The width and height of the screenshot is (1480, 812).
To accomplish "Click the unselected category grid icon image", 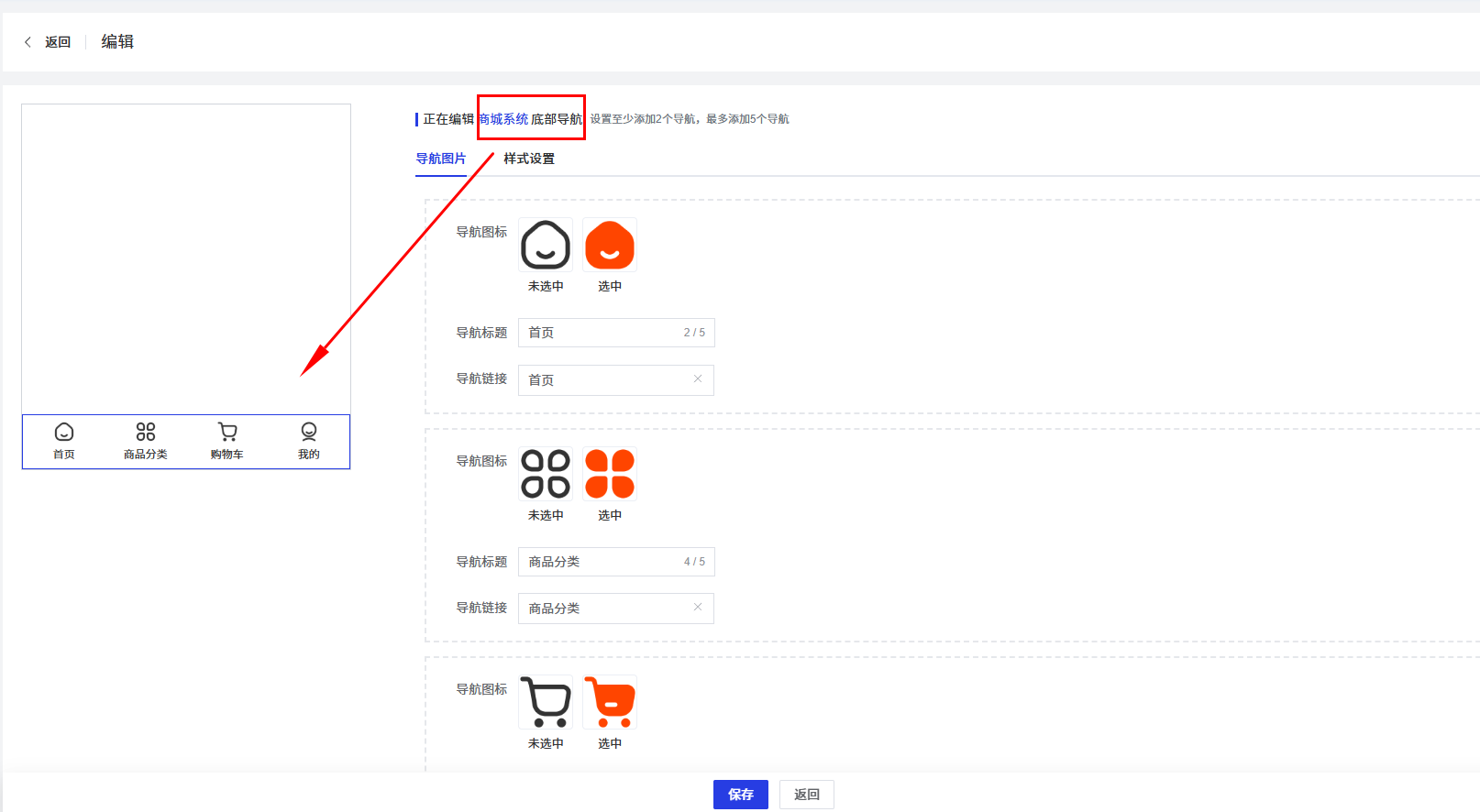I will click(546, 474).
